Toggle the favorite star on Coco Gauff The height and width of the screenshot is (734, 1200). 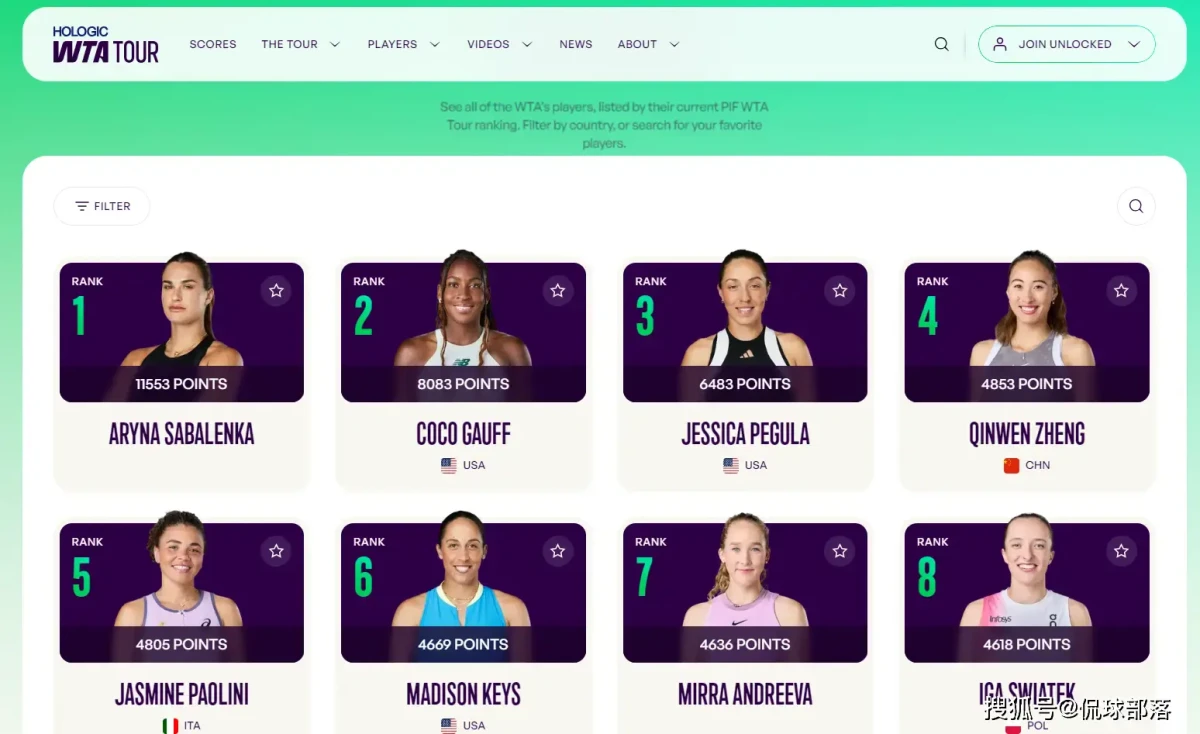pyautogui.click(x=558, y=290)
